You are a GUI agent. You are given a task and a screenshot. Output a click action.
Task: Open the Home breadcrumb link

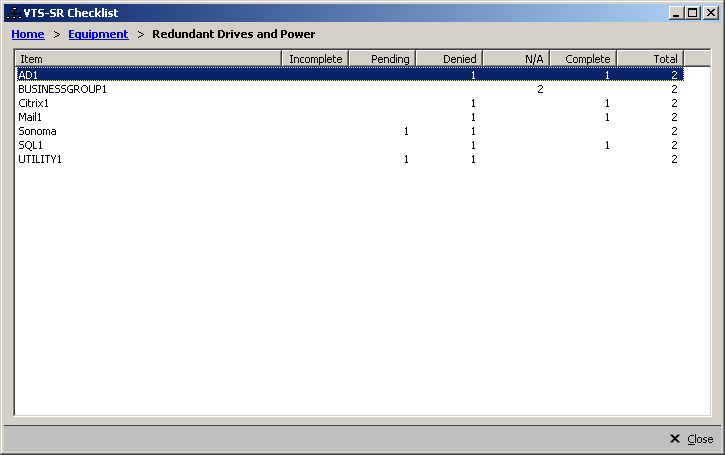[x=27, y=34]
